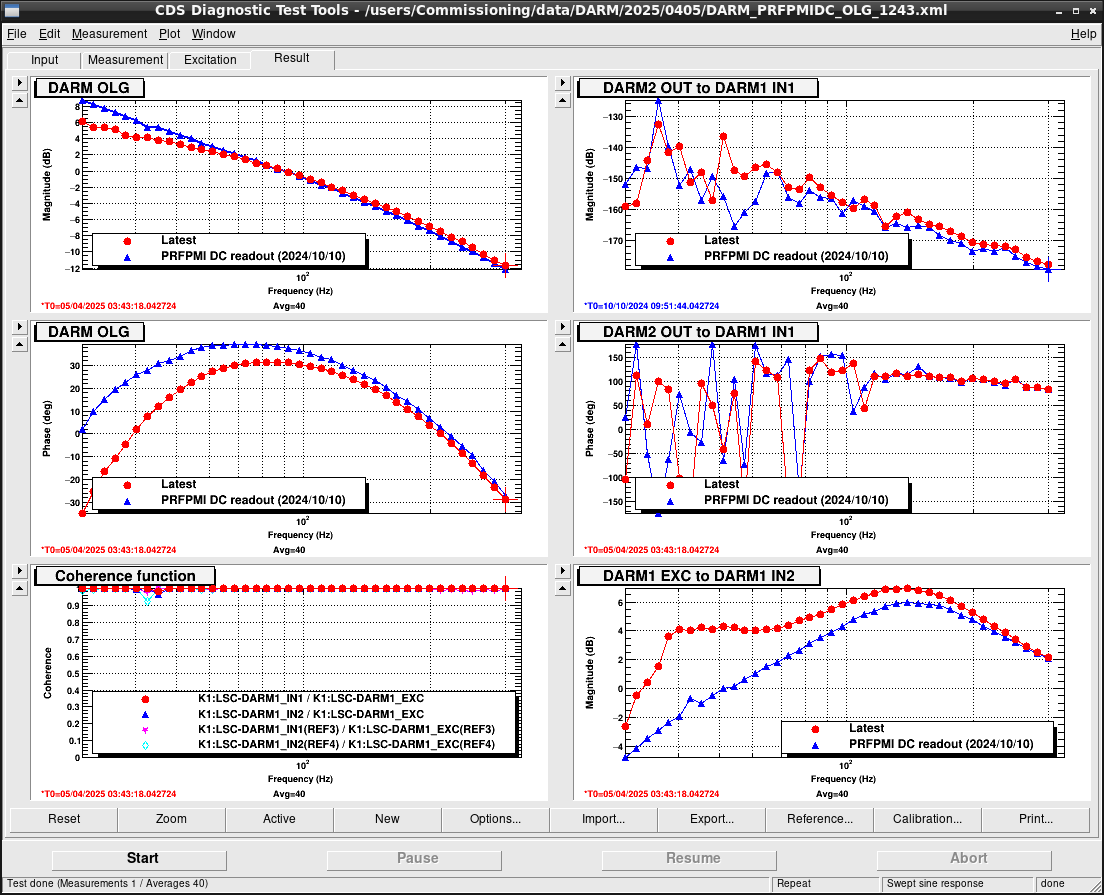Click Avg=40 label under Coherence plot
1104x895 pixels.
289,794
